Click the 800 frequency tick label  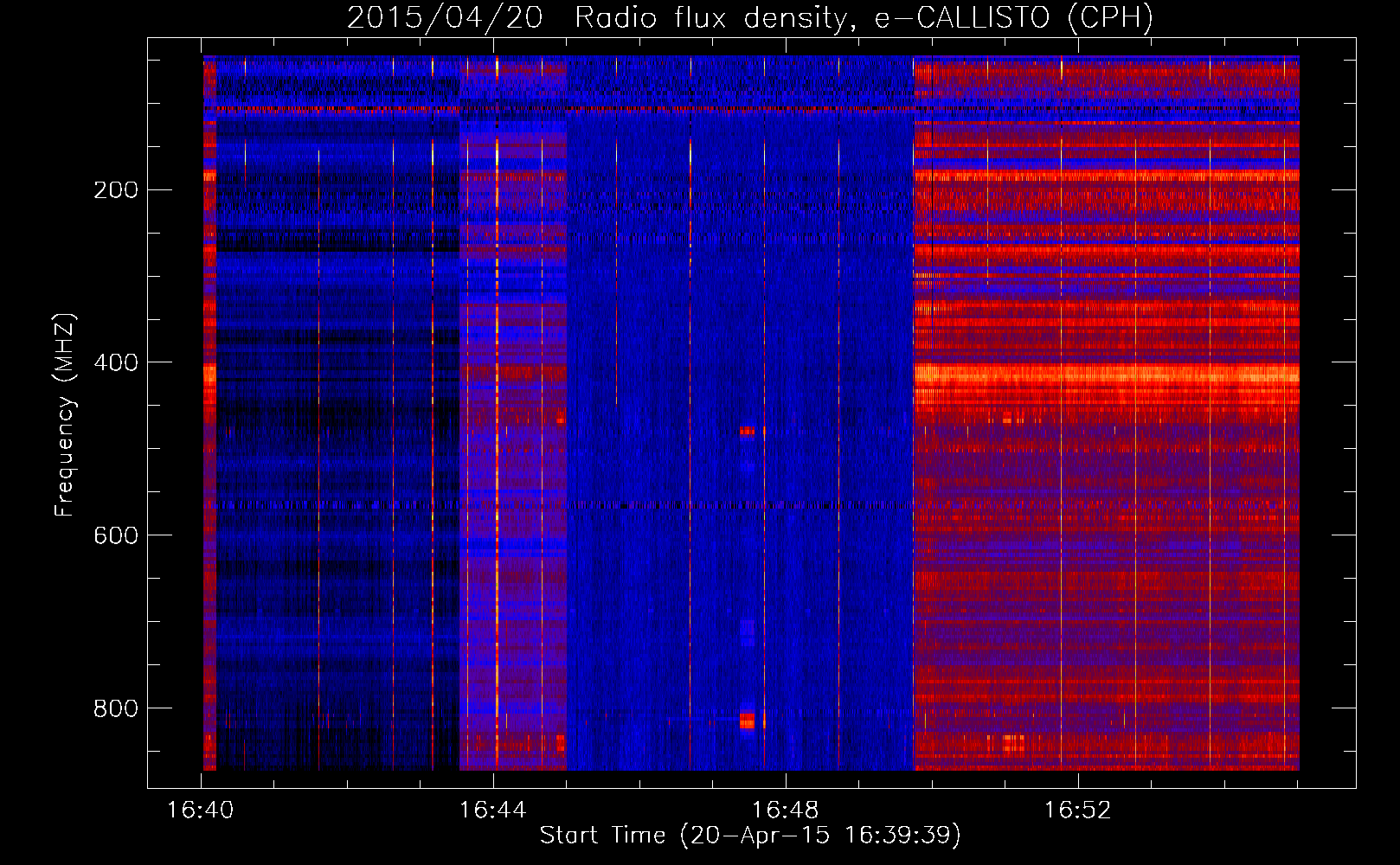[116, 708]
